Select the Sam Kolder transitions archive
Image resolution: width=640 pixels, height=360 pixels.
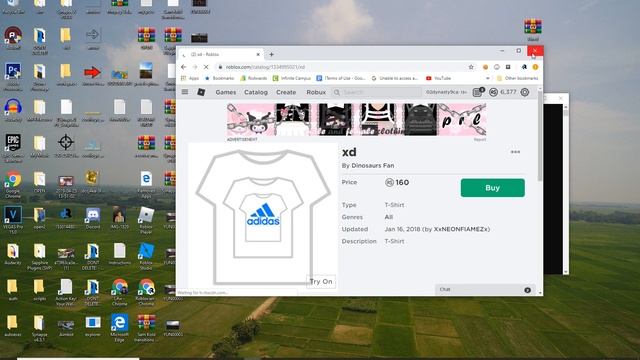[146, 328]
